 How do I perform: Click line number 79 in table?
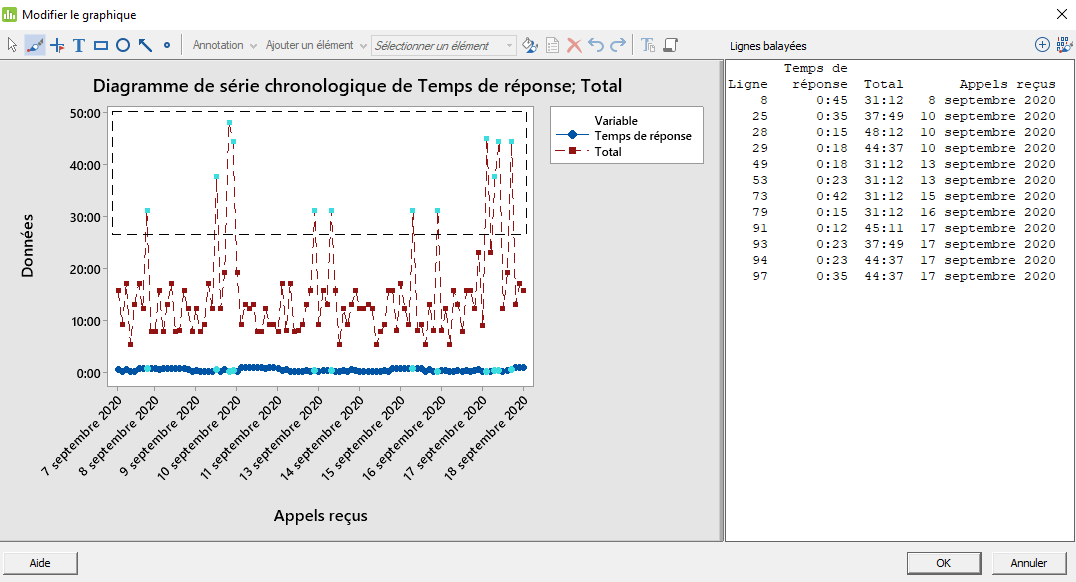point(760,213)
